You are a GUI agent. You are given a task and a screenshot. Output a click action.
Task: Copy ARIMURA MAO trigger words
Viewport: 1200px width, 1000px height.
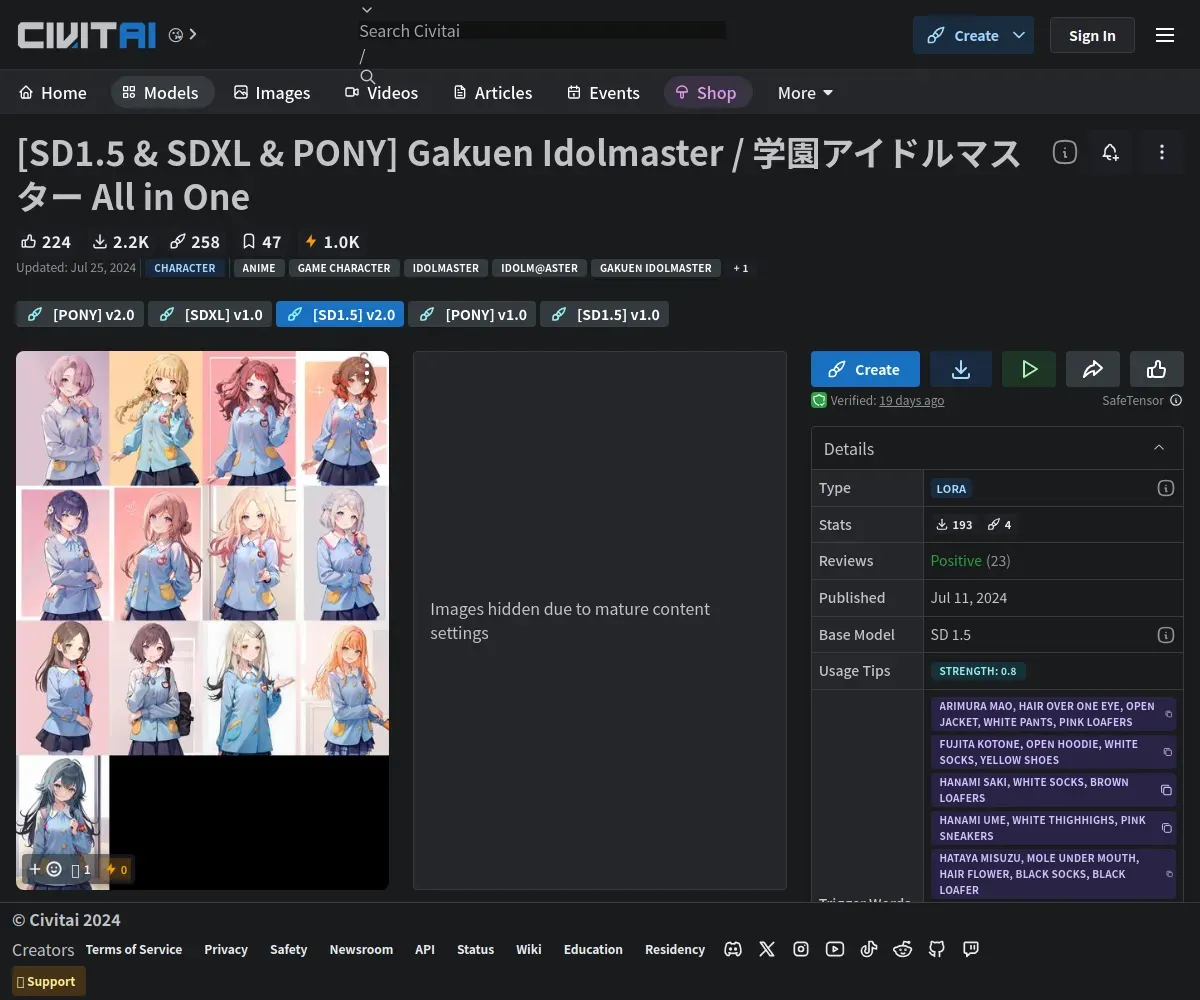pos(1168,714)
